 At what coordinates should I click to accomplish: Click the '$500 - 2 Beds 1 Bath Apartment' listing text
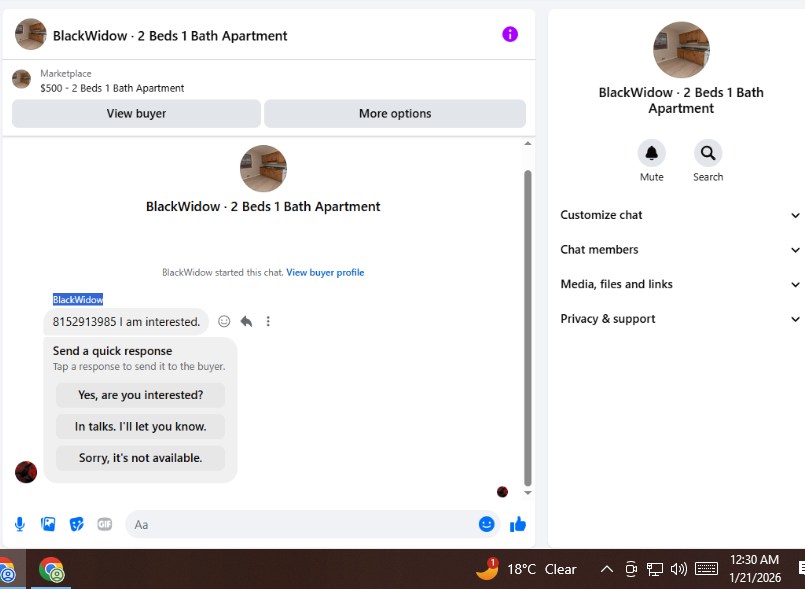(x=112, y=88)
